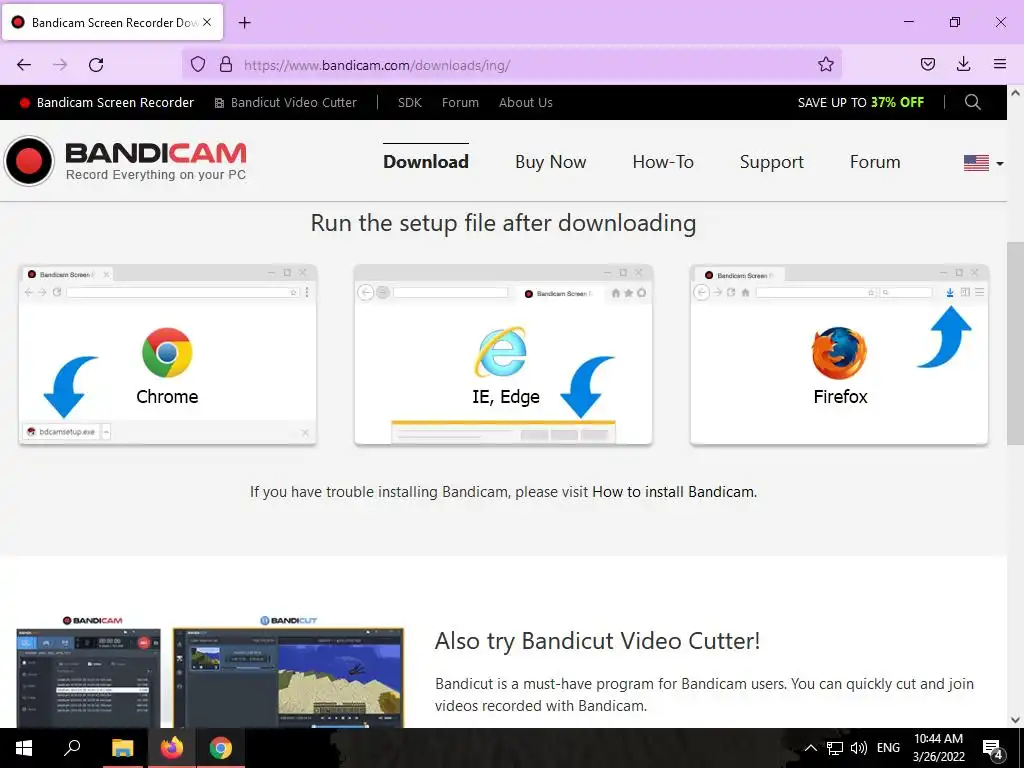This screenshot has width=1024, height=768.
Task: Open the notification center icon
Action: 993,748
